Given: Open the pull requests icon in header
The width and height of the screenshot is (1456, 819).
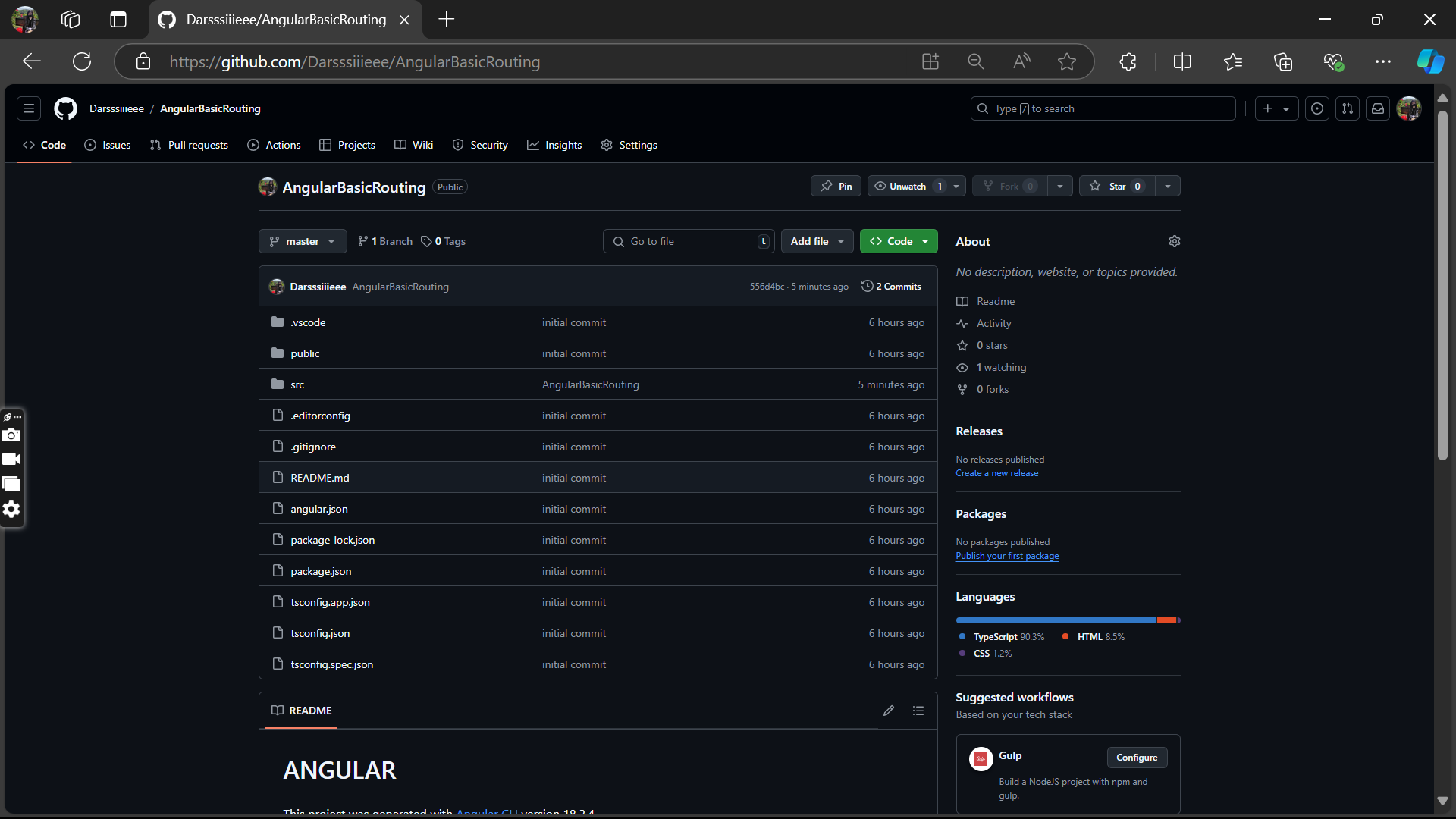Looking at the screenshot, I should point(1348,108).
